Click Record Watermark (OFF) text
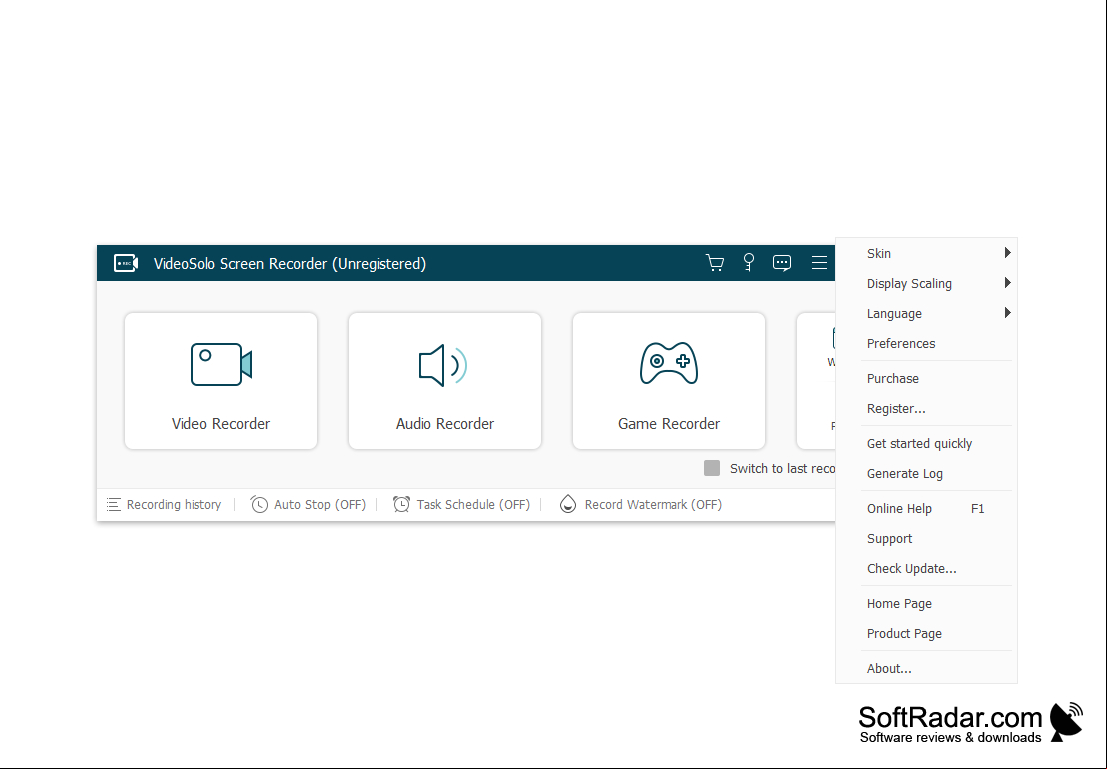The image size is (1107, 769). point(653,504)
